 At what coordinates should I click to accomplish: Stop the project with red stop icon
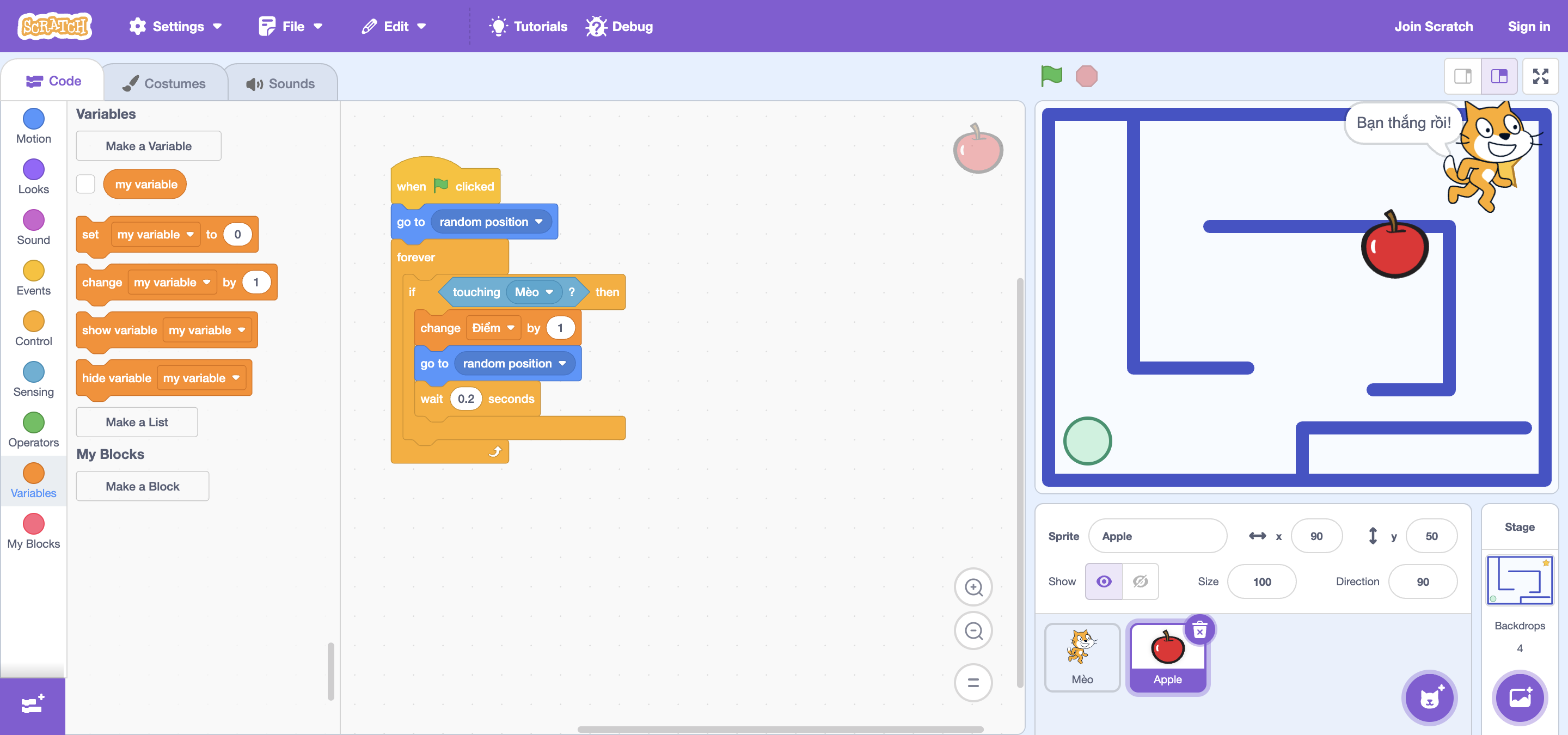tap(1086, 76)
